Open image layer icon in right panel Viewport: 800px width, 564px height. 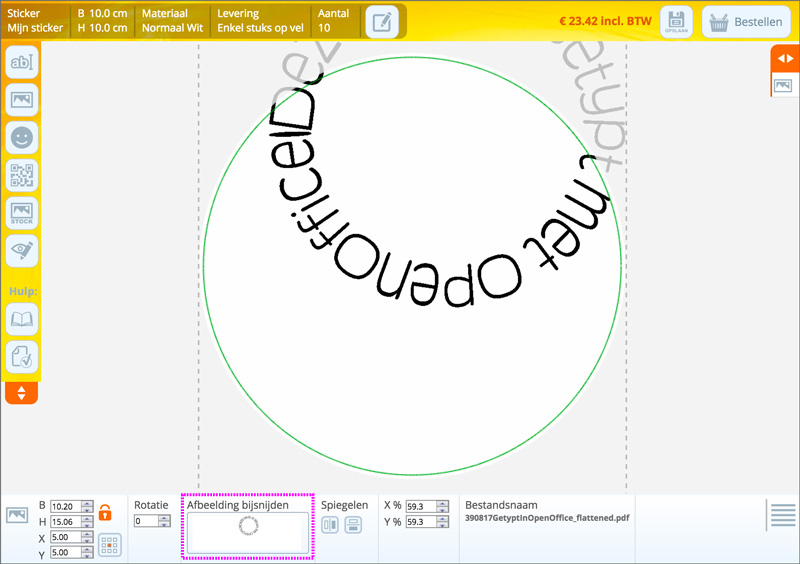[x=783, y=85]
